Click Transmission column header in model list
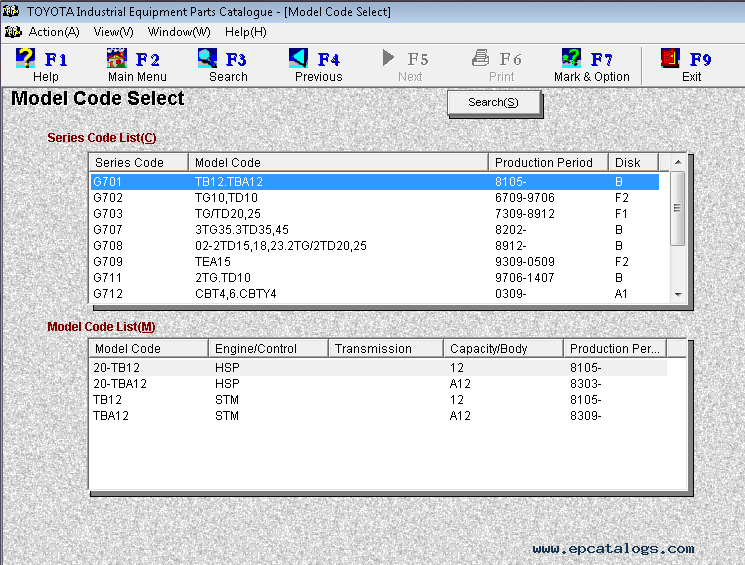This screenshot has width=745, height=565. click(x=385, y=348)
